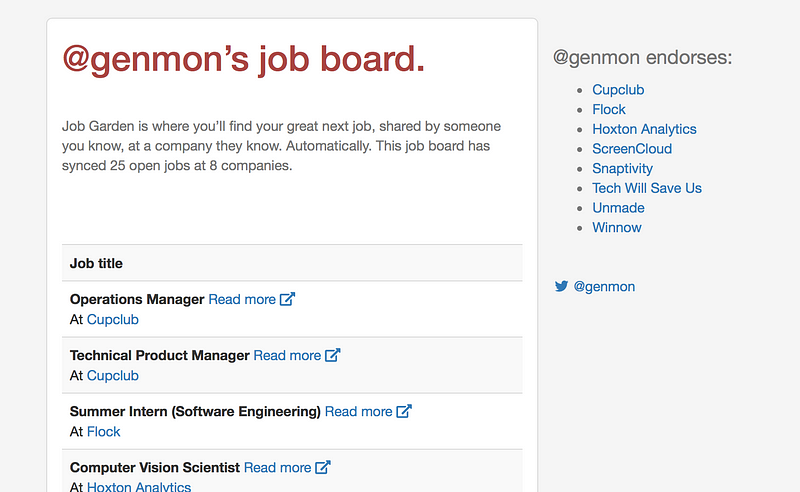This screenshot has width=800, height=492.
Task: Open Tech Will Save Us link
Action: (x=646, y=188)
